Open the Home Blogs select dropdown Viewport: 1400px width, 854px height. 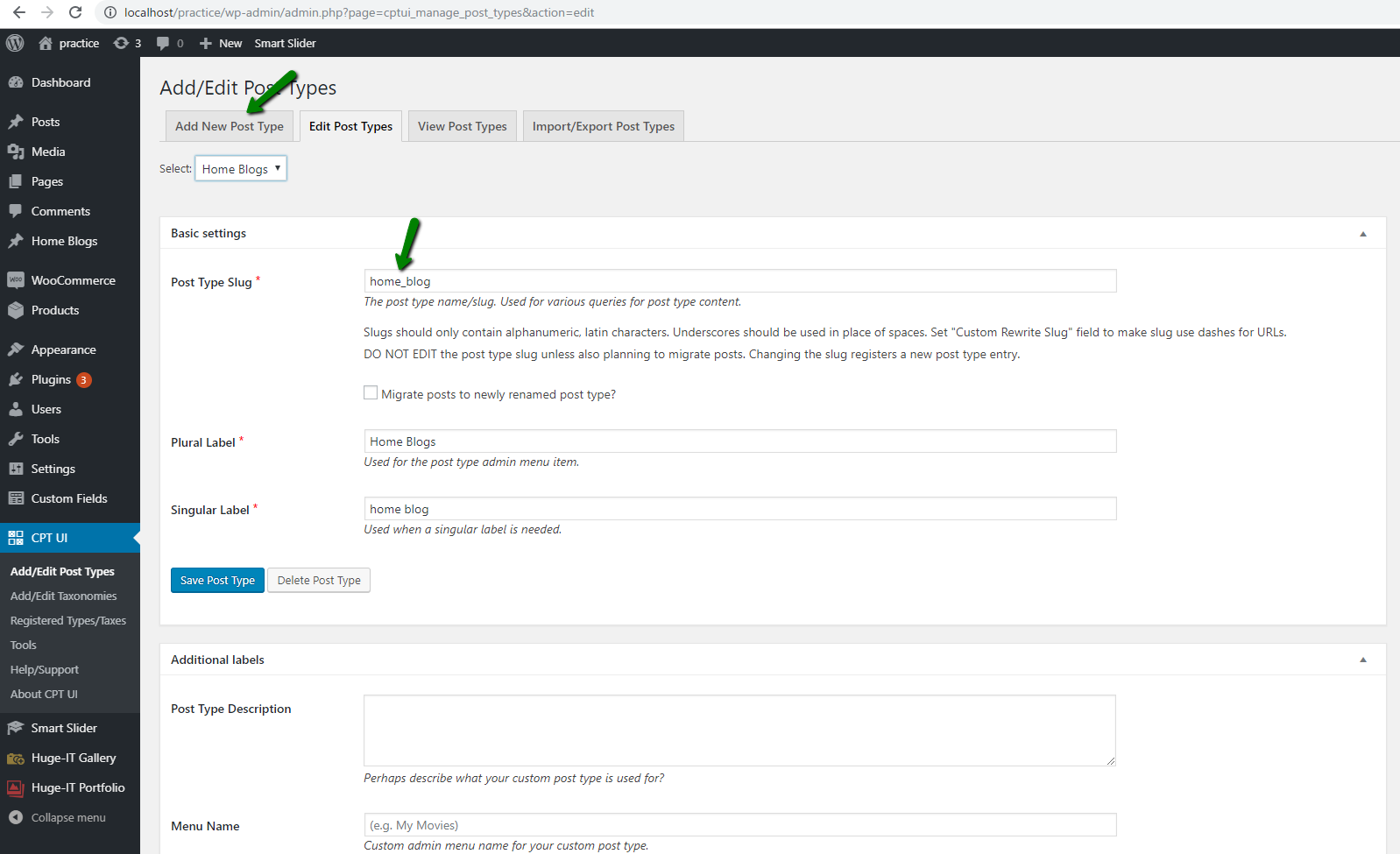point(240,169)
